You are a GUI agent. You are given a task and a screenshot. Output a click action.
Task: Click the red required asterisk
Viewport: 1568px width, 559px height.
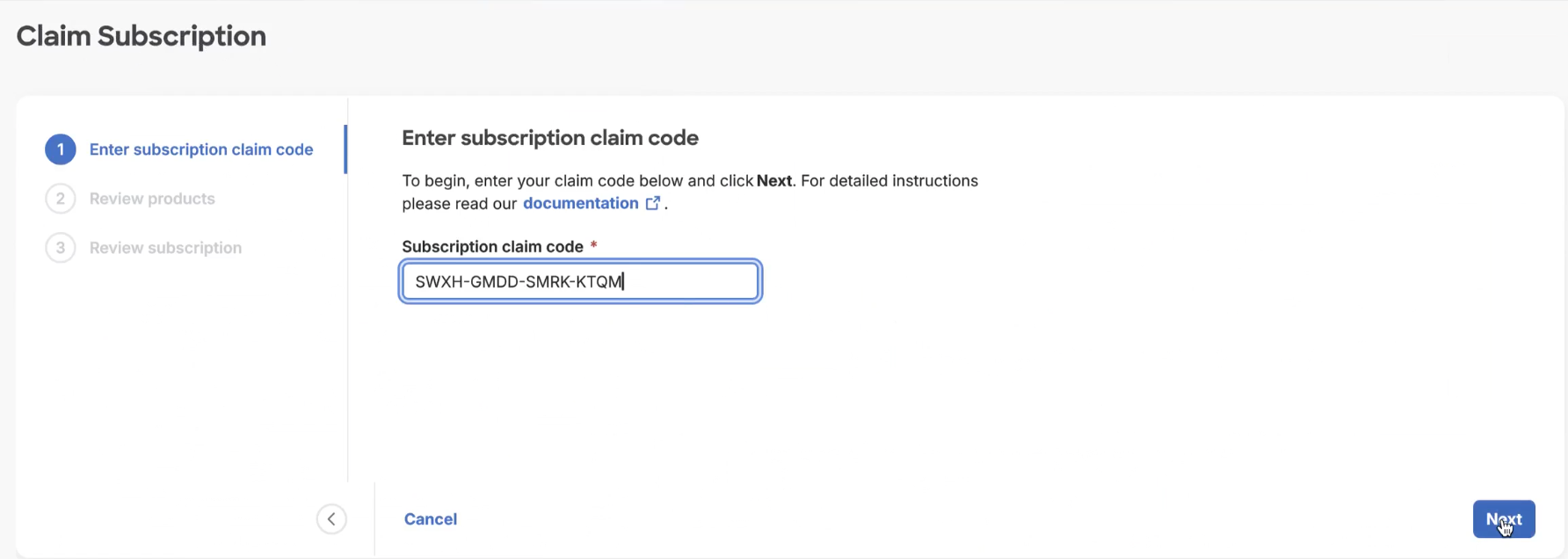click(594, 245)
